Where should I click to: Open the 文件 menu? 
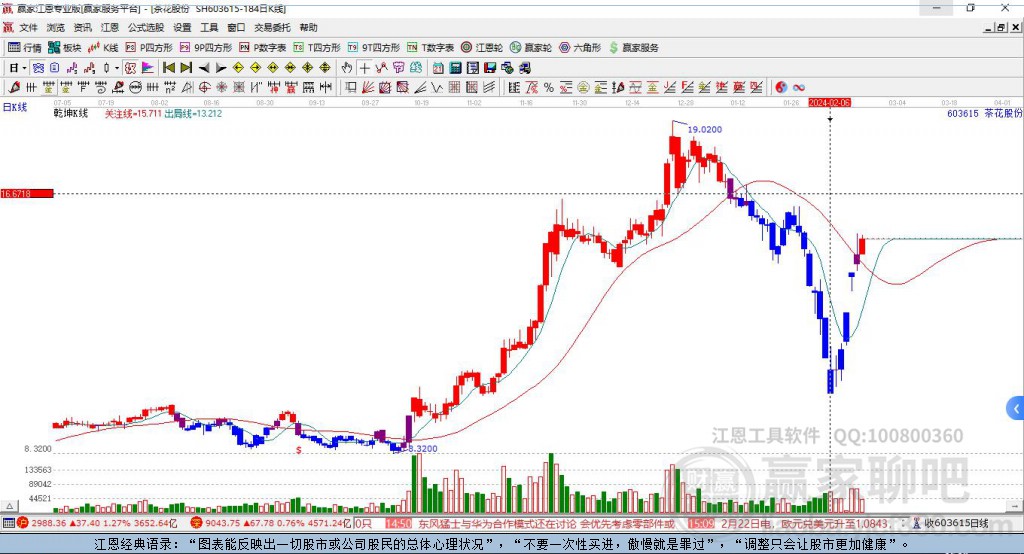[28, 27]
